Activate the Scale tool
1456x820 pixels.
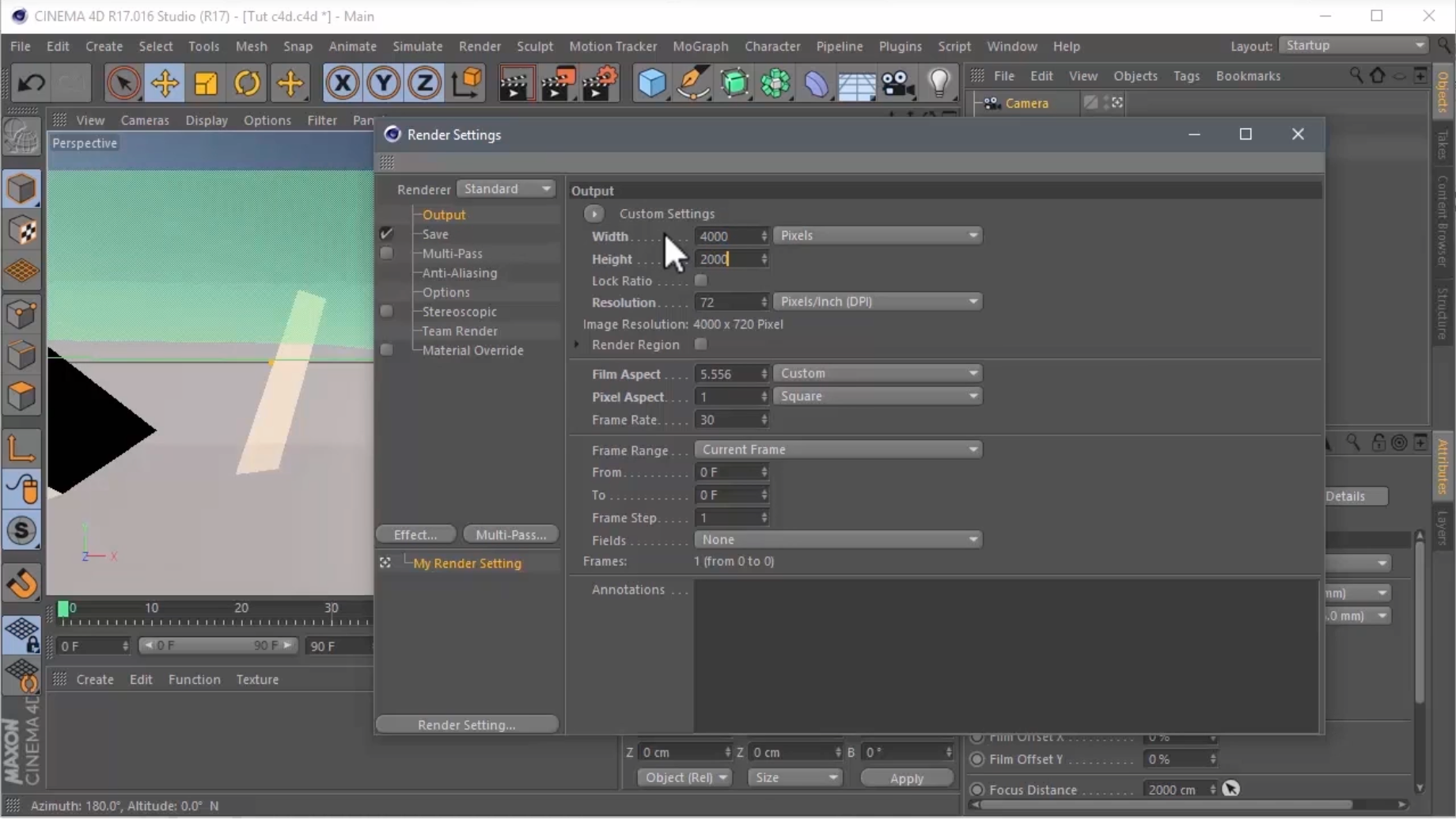click(x=206, y=83)
